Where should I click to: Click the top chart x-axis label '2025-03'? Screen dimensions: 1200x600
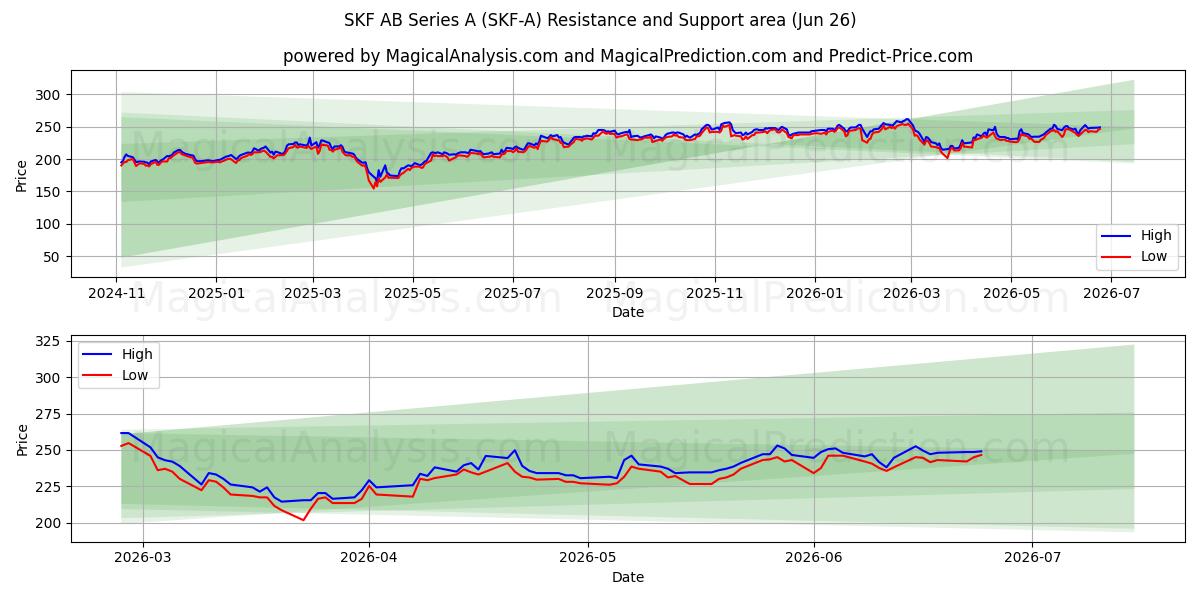pos(313,293)
